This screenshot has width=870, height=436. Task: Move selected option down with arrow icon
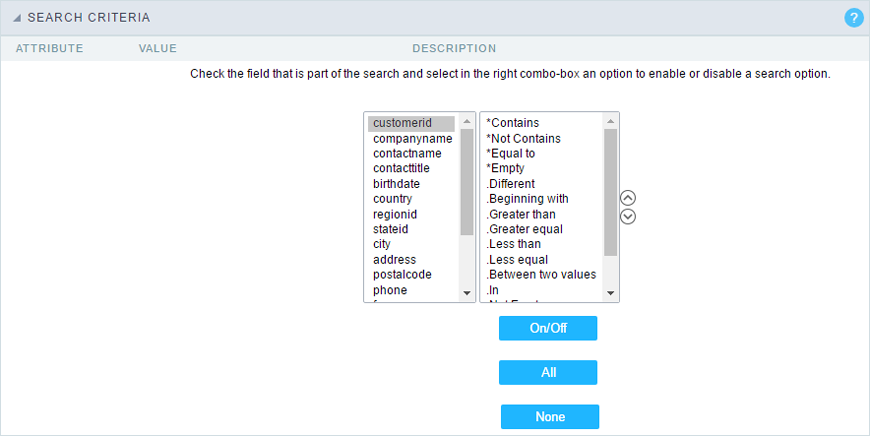(628, 216)
